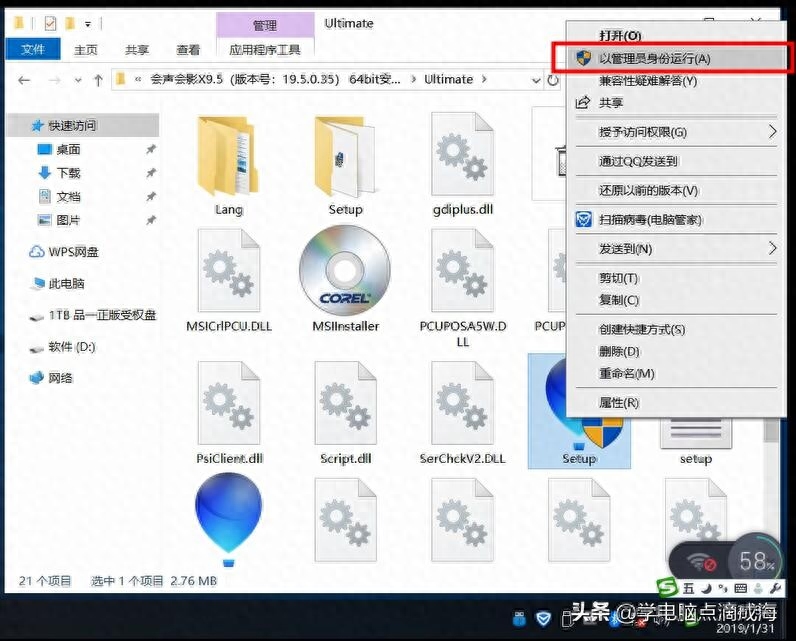Viewport: 796px width, 641px height.
Task: Choose 打开(O) in context menu
Action: (675, 36)
